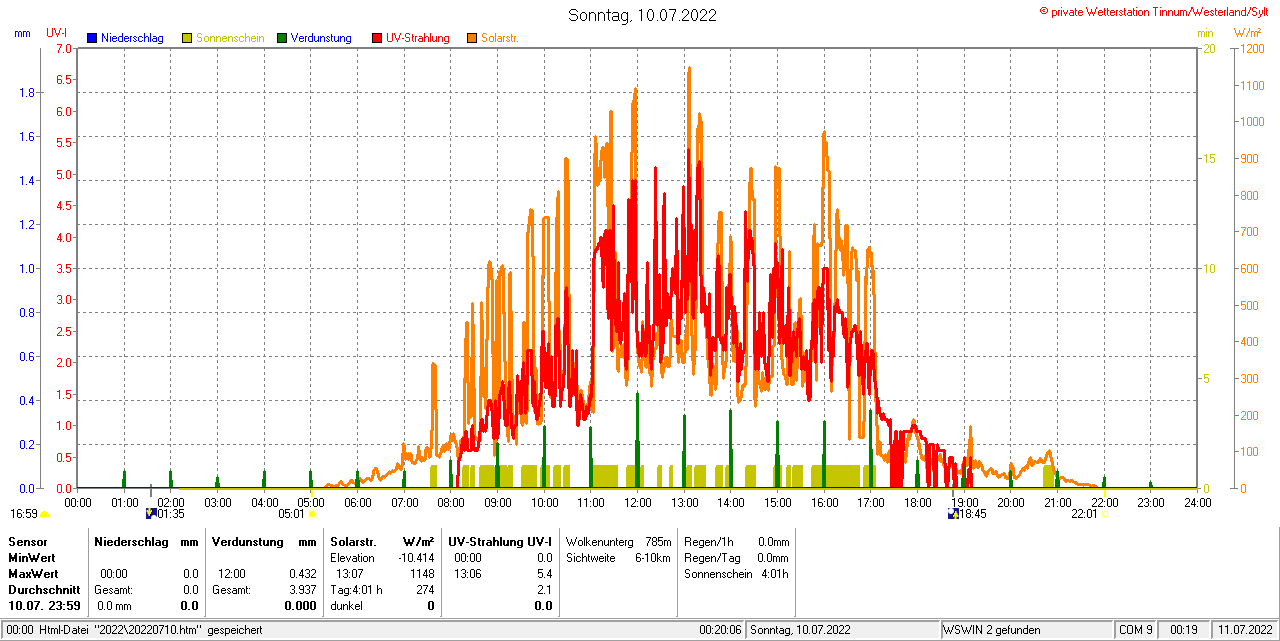This screenshot has width=1280, height=641.
Task: Click the 10.07. 23:59 timestamp
Action: 44,606
